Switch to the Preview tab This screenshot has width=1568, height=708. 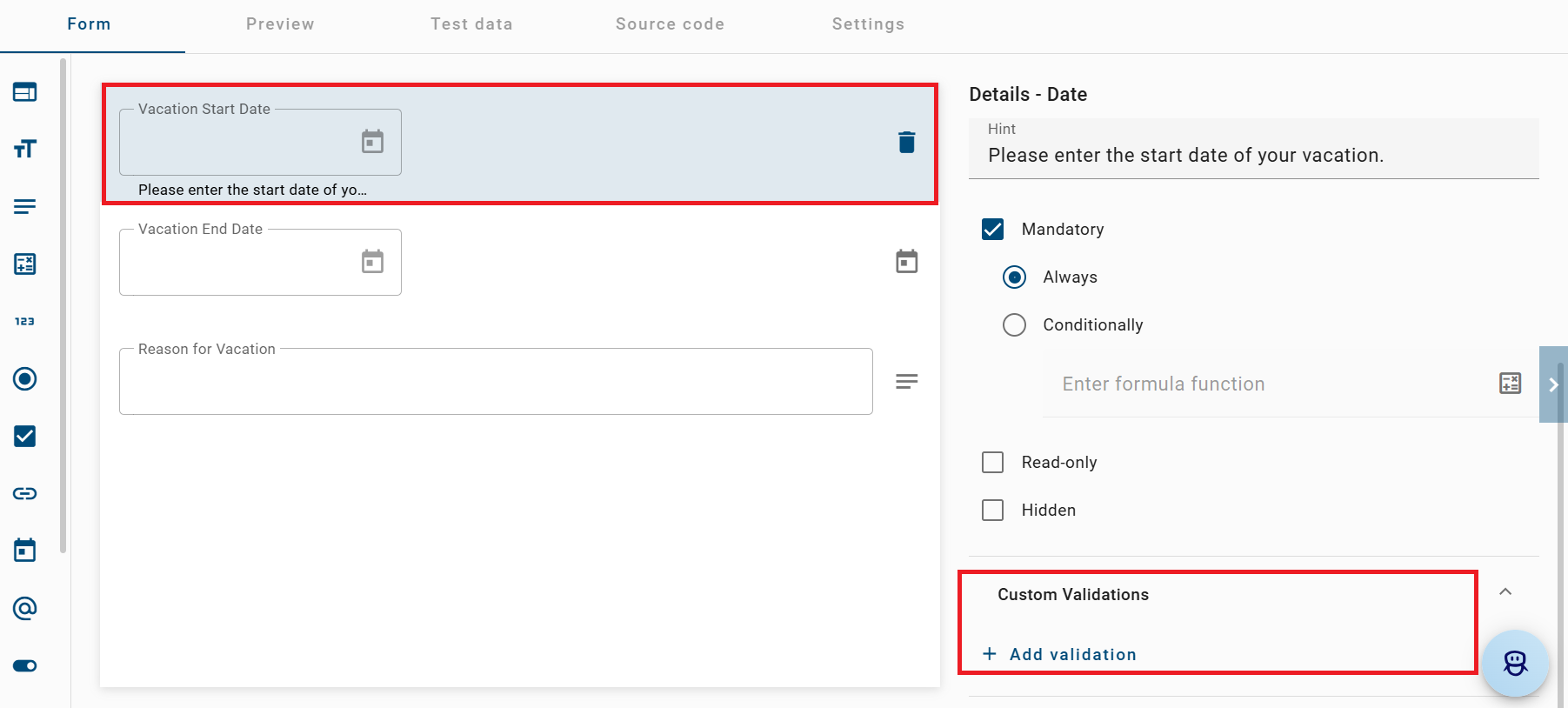pos(280,24)
